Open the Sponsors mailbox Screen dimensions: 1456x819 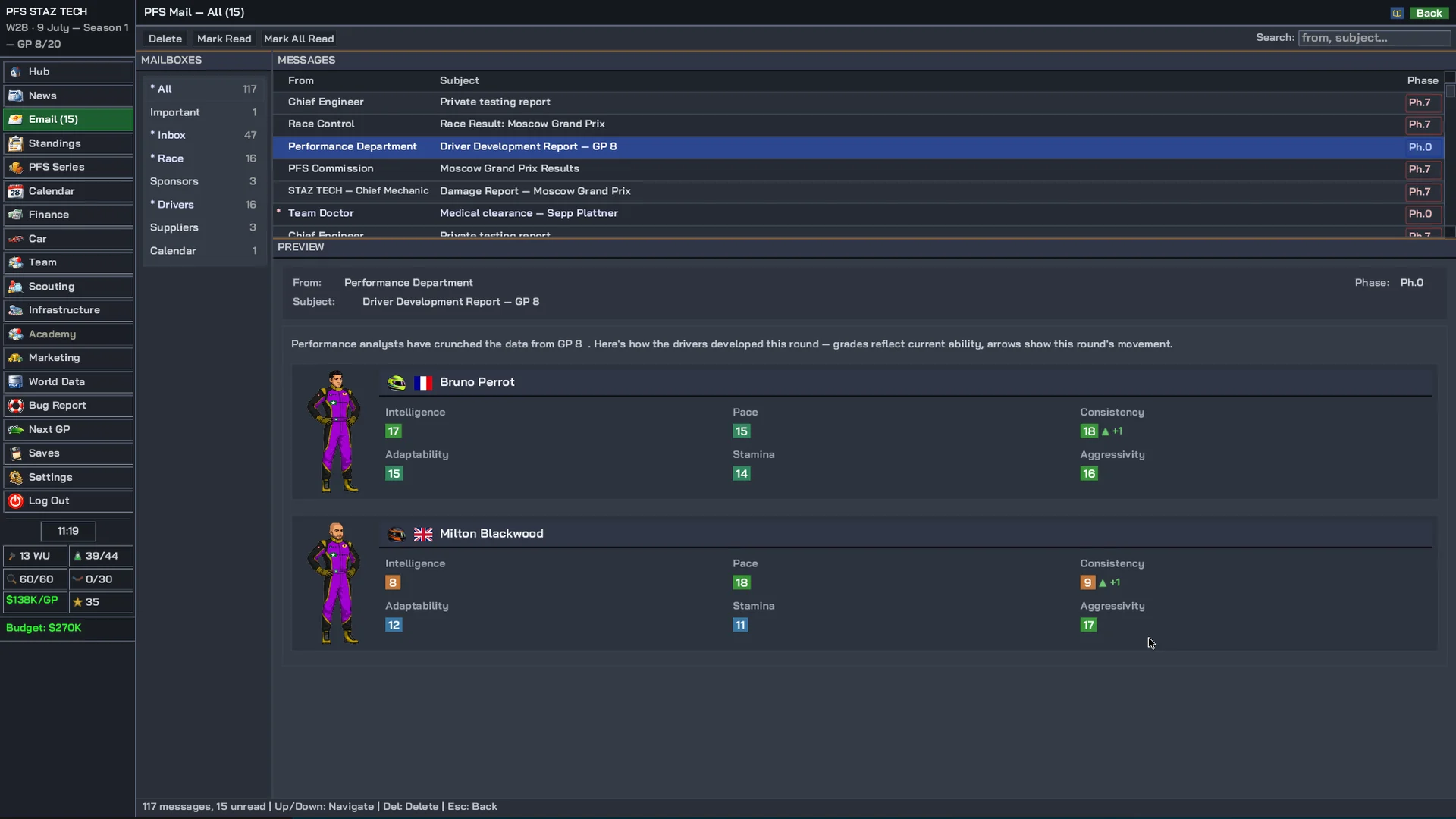coord(204,181)
